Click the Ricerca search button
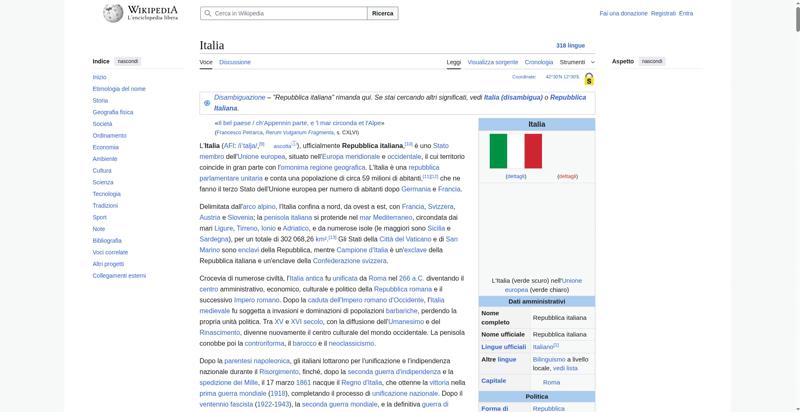The width and height of the screenshot is (800, 412). (x=383, y=13)
